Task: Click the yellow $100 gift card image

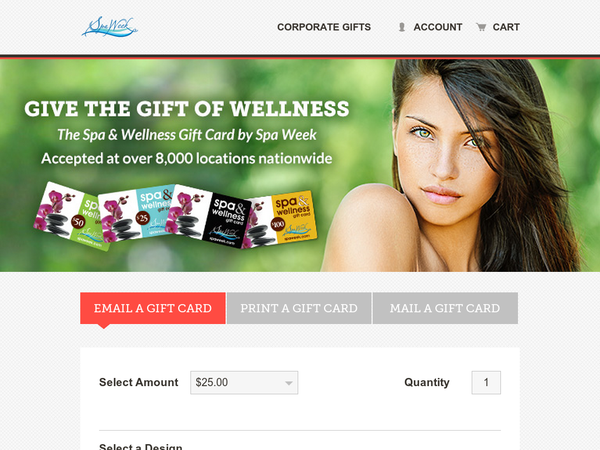Action: point(281,219)
